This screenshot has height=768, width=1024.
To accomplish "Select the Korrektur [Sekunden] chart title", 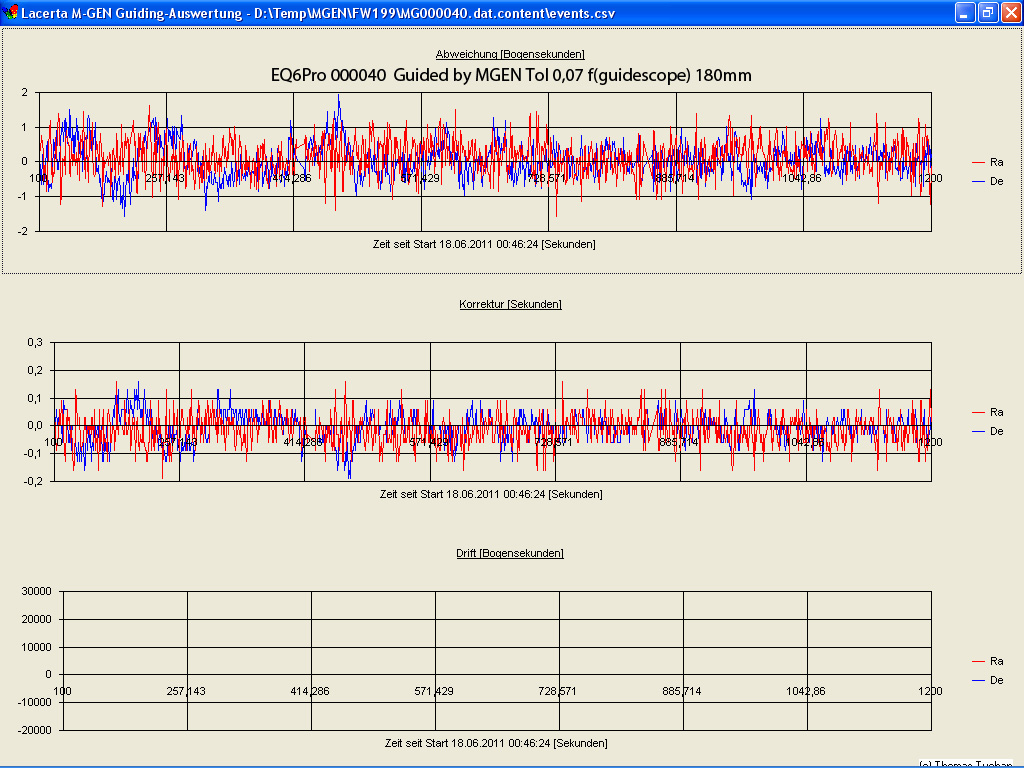I will coord(510,304).
